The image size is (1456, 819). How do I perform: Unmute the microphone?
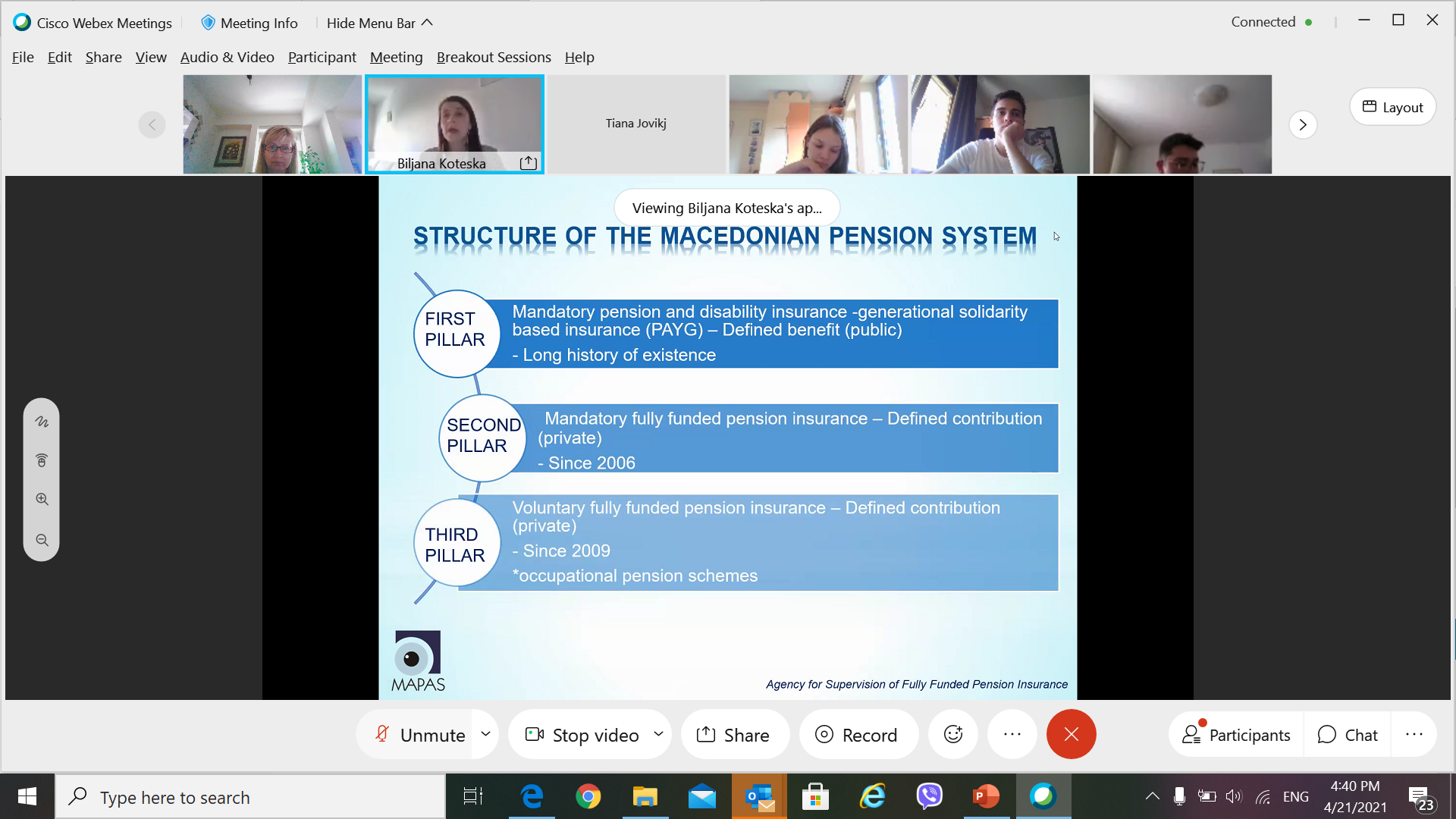421,734
